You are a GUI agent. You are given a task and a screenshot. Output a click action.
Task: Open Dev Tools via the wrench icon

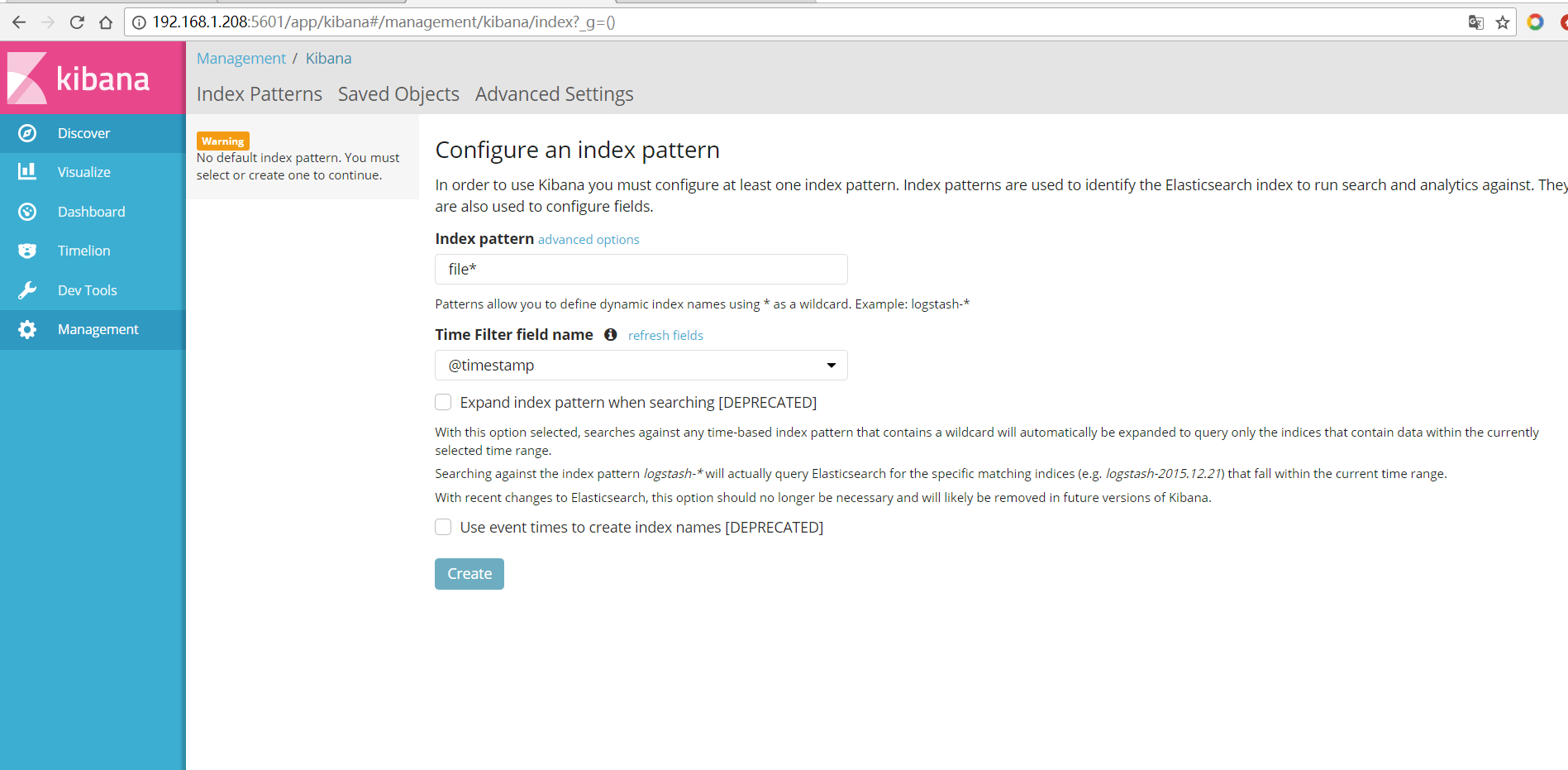coord(27,290)
